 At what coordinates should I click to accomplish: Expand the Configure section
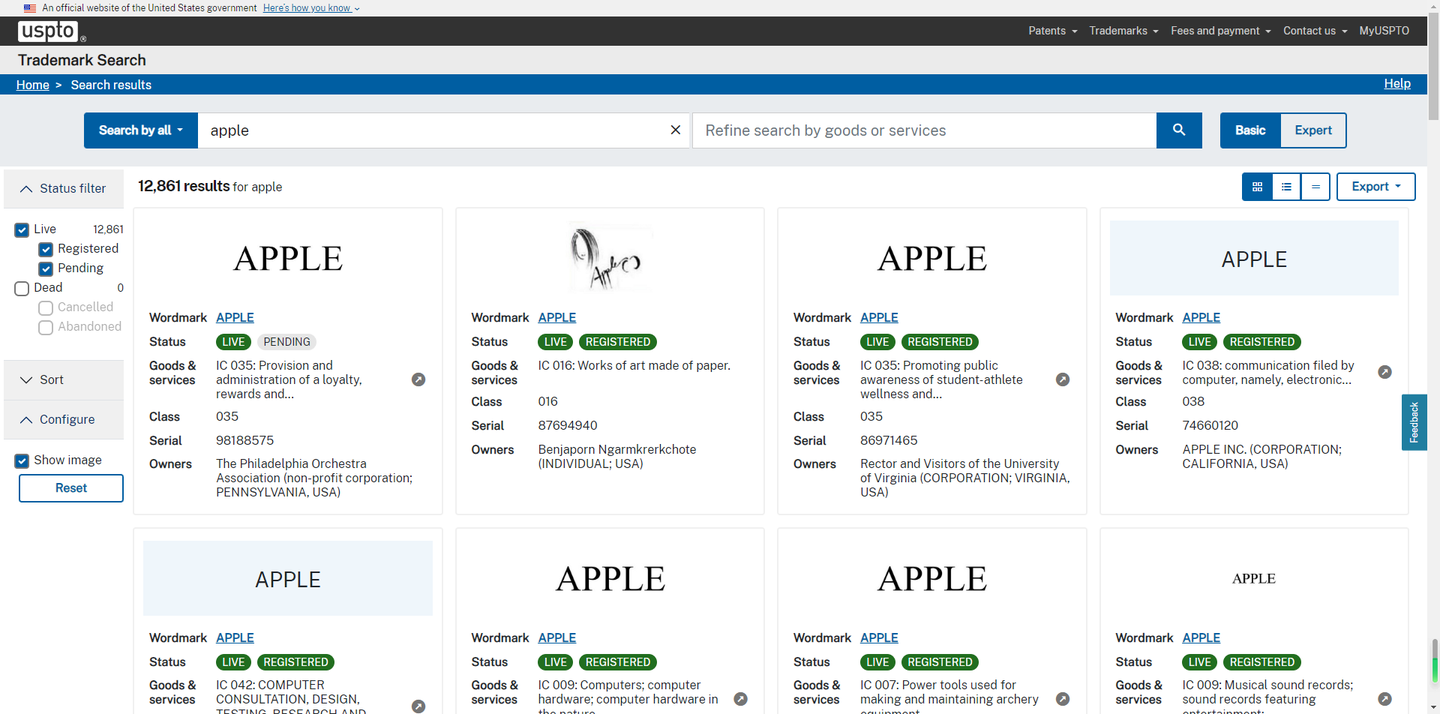64,419
